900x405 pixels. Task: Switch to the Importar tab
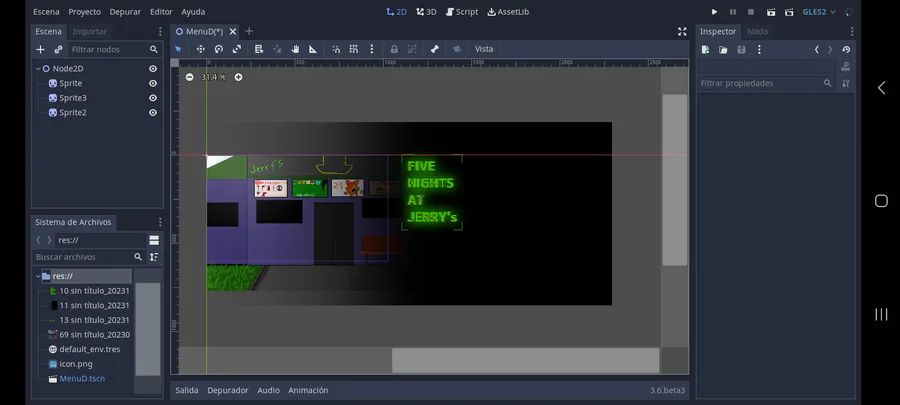pyautogui.click(x=90, y=32)
